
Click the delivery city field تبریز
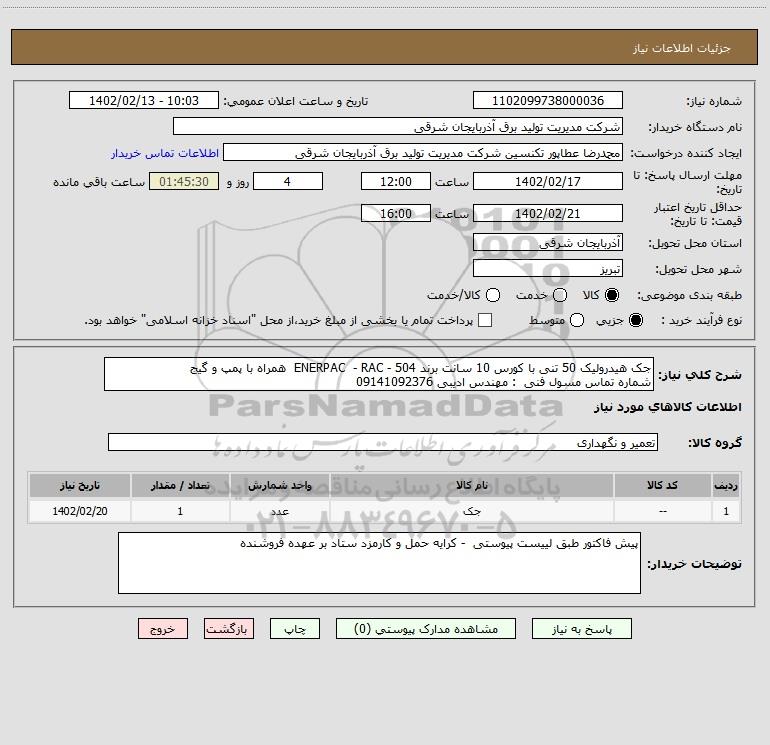tap(548, 269)
